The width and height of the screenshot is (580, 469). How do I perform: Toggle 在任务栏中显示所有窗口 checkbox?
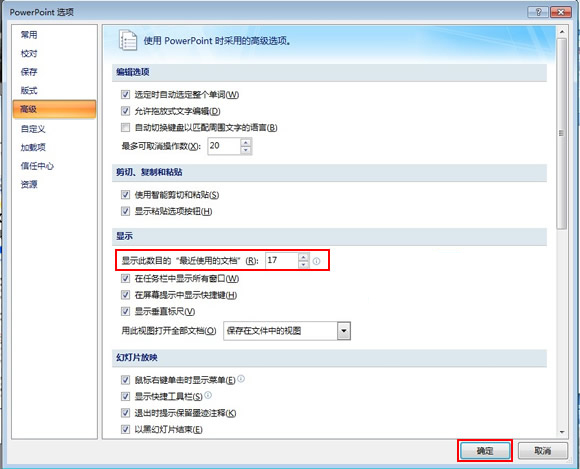coord(125,279)
